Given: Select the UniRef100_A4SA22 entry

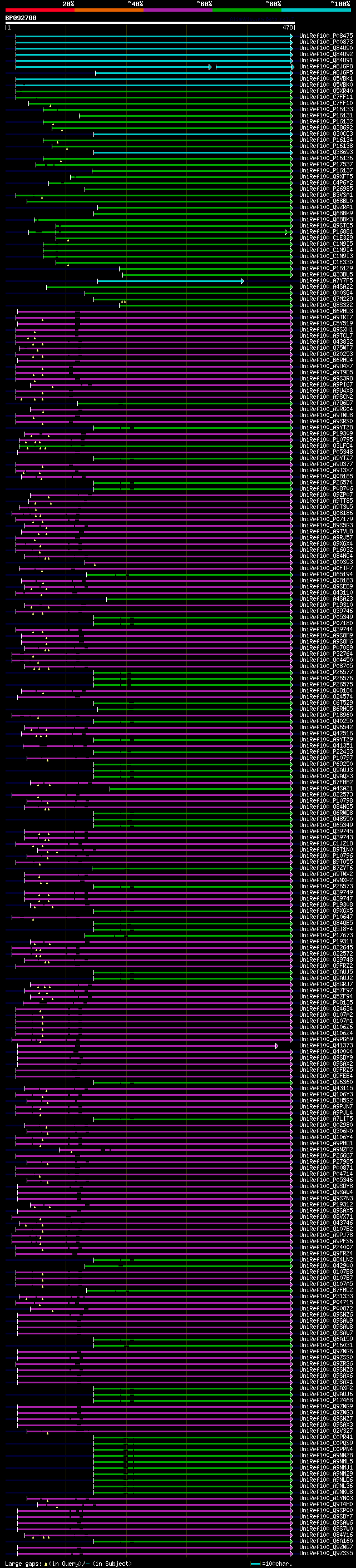Looking at the screenshot, I should [325, 286].
